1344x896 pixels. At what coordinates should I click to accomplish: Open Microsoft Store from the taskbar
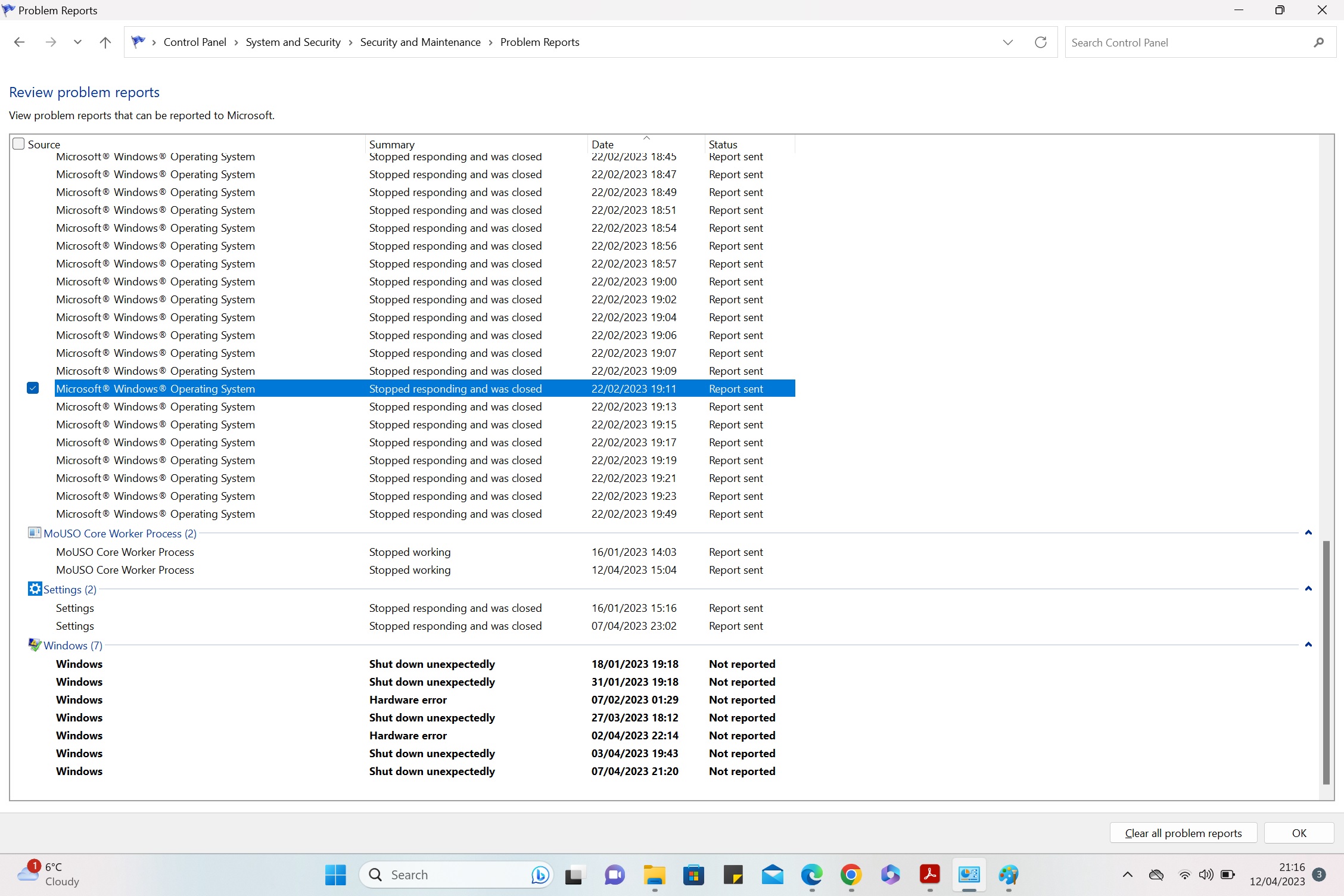coord(693,875)
